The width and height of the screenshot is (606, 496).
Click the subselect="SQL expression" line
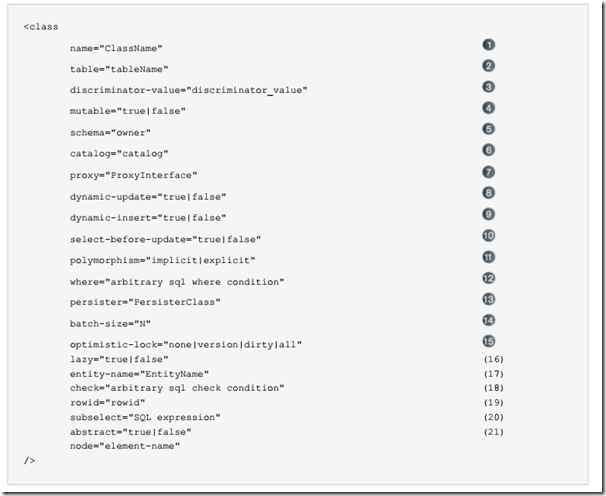coord(145,418)
